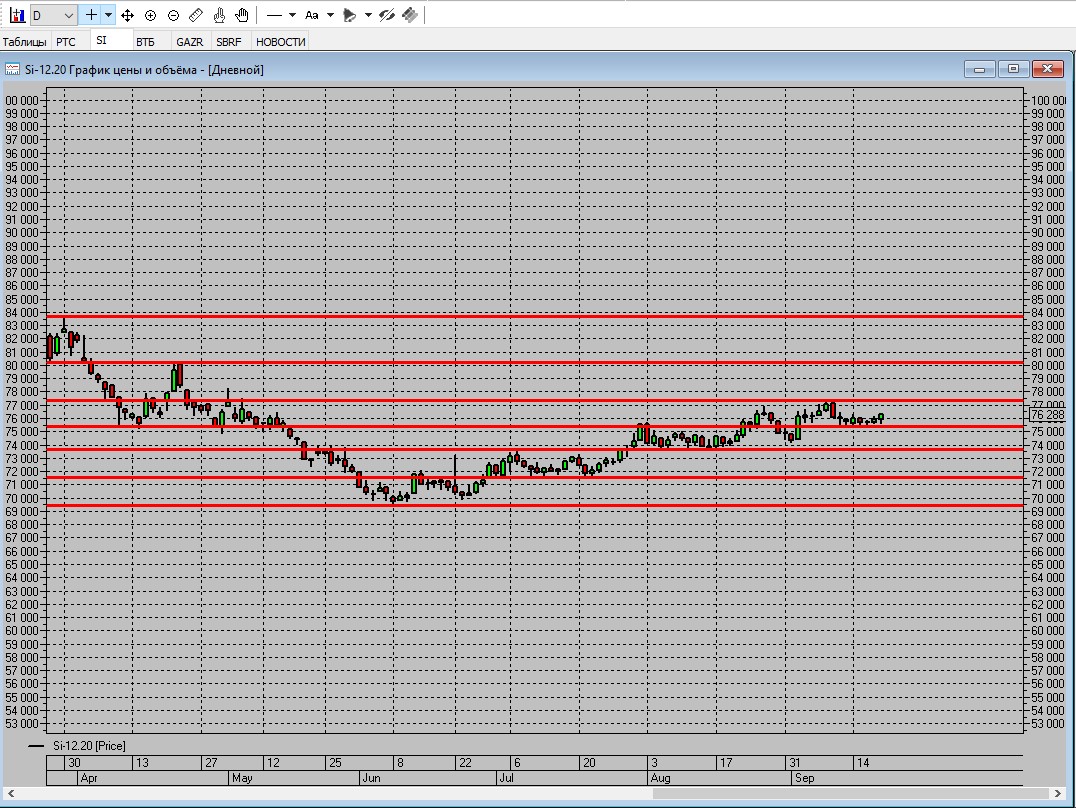Select the open hand pan tool
This screenshot has height=808, width=1076.
242,15
